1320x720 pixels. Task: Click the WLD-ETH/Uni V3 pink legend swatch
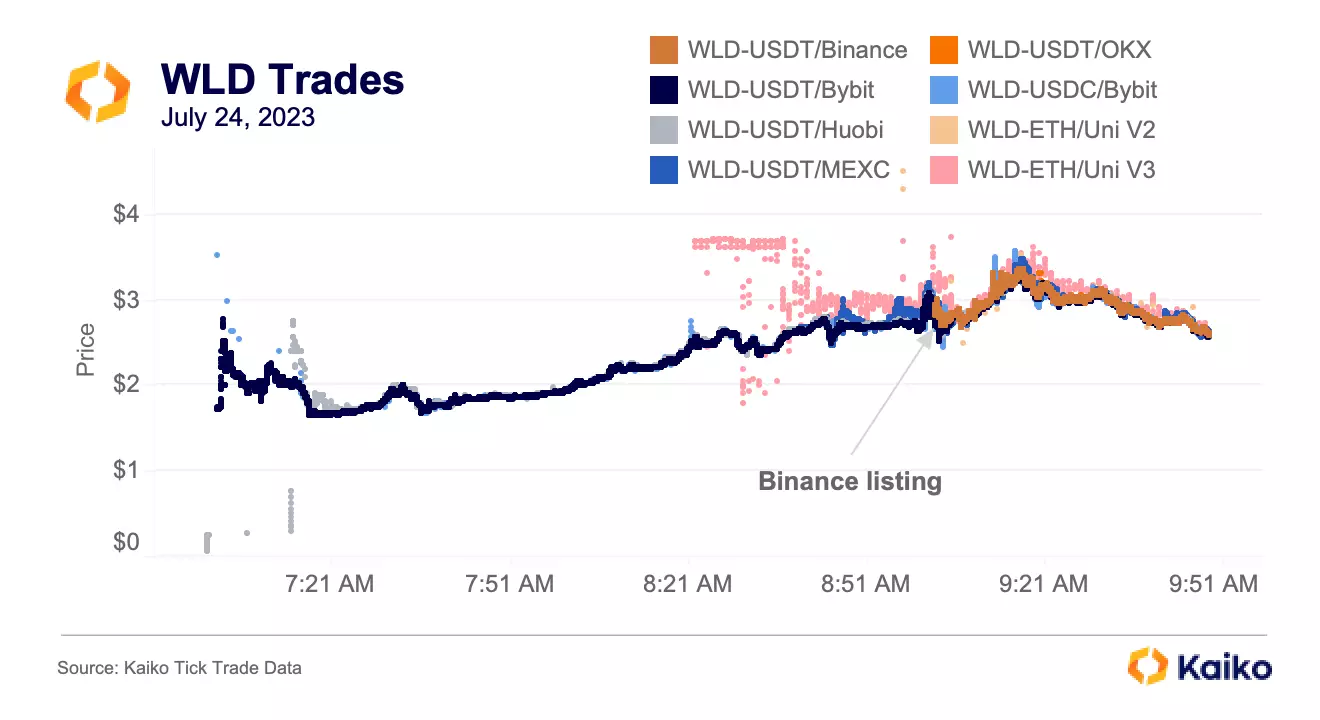[x=944, y=169]
